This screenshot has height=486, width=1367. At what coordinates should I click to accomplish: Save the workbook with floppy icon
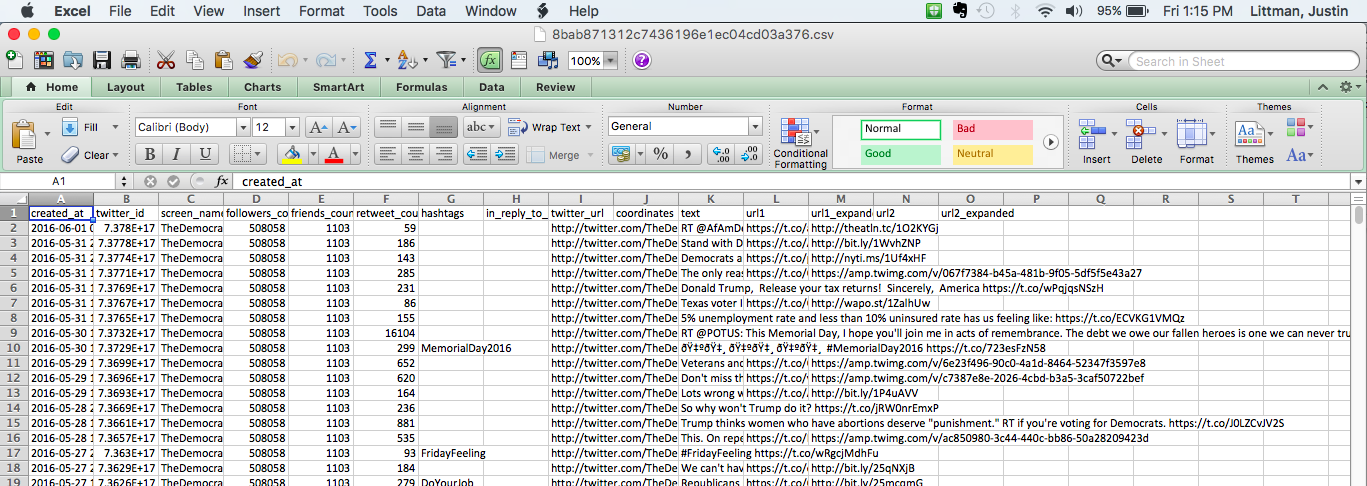(102, 60)
